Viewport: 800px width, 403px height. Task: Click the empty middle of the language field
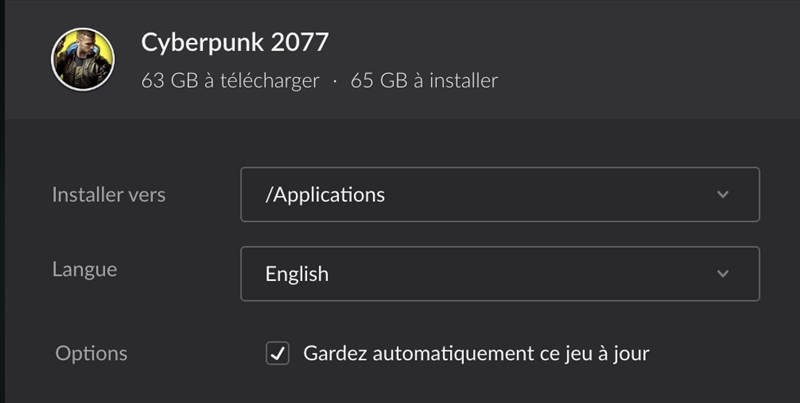pyautogui.click(x=520, y=273)
